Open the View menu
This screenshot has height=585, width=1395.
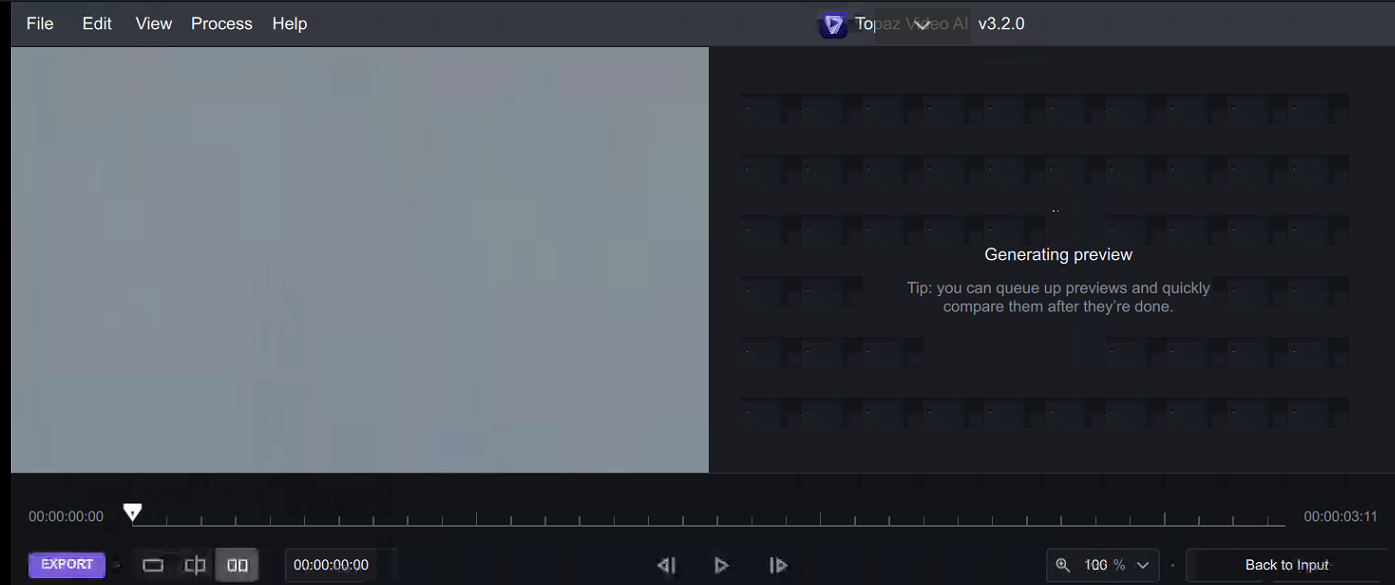[x=154, y=24]
